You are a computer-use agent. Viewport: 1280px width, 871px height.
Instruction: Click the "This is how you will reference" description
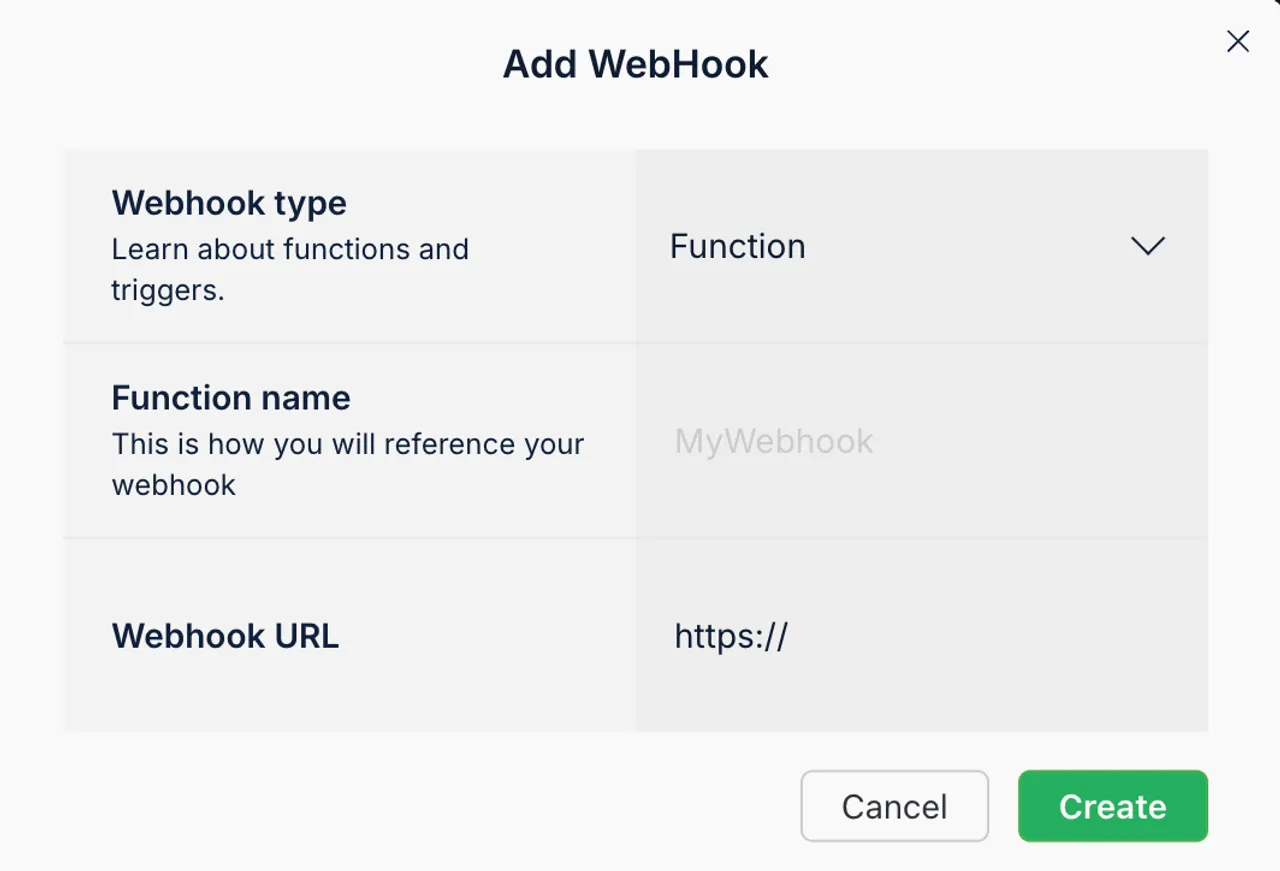pos(347,444)
